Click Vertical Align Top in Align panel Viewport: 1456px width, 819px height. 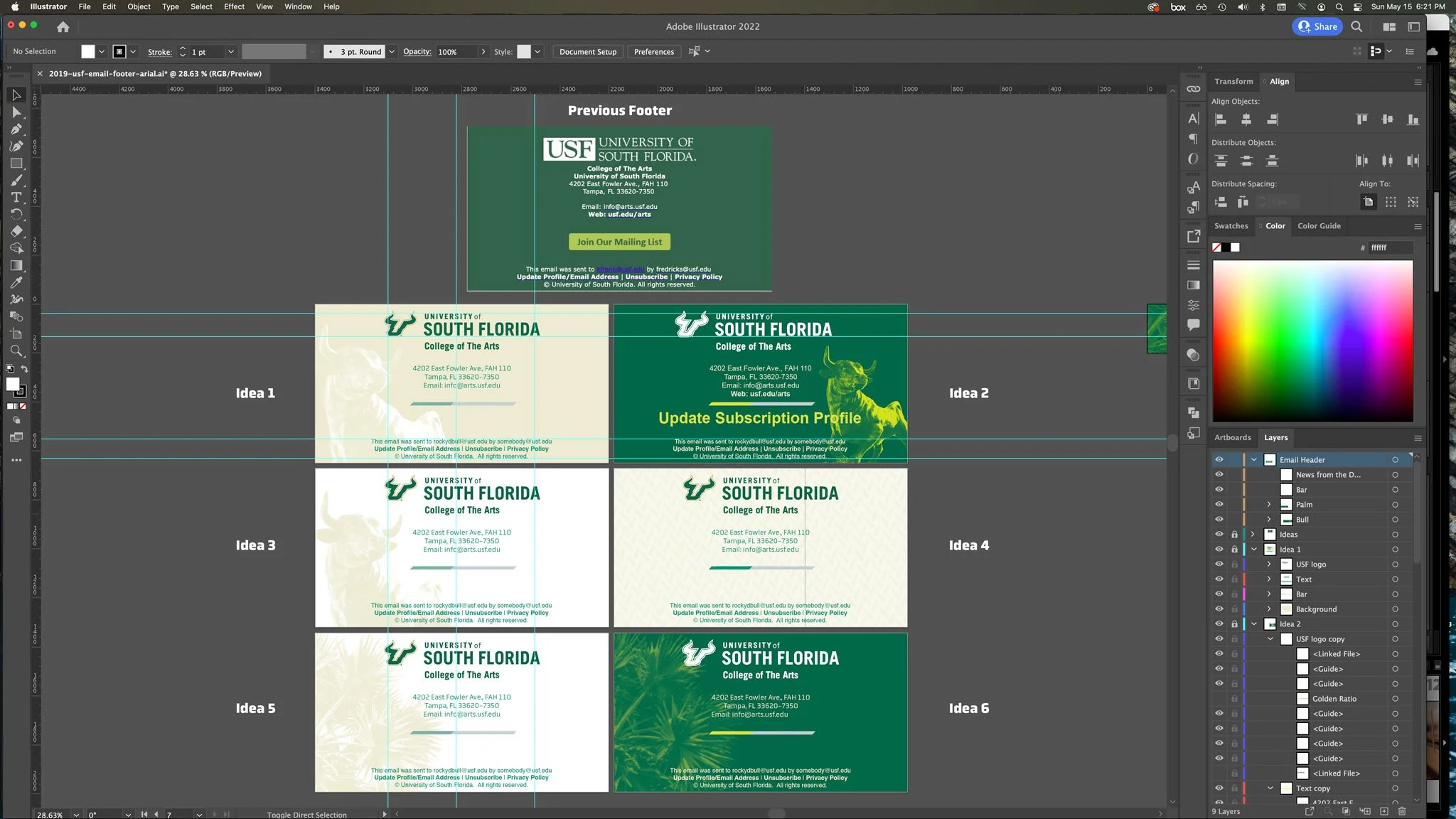click(x=1361, y=119)
